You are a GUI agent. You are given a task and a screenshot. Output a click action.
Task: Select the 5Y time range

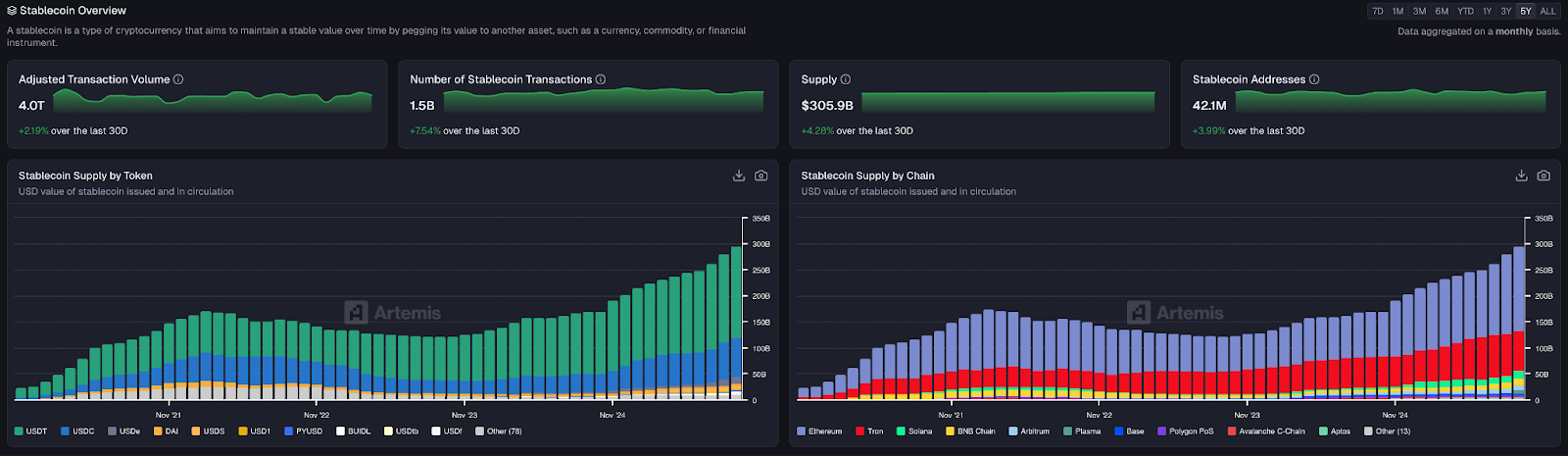[x=1526, y=11]
